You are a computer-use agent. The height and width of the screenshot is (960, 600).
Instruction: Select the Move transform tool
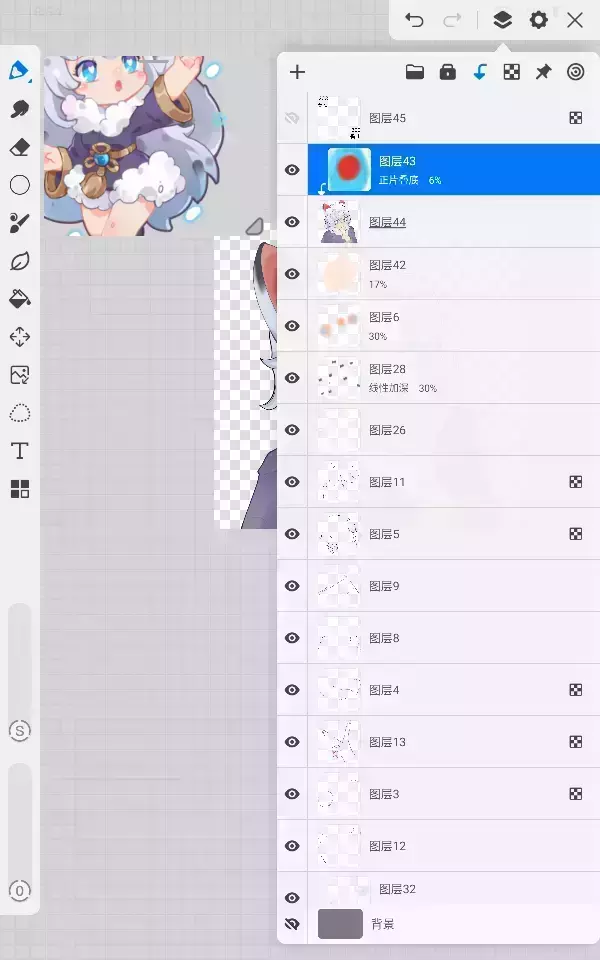[20, 337]
